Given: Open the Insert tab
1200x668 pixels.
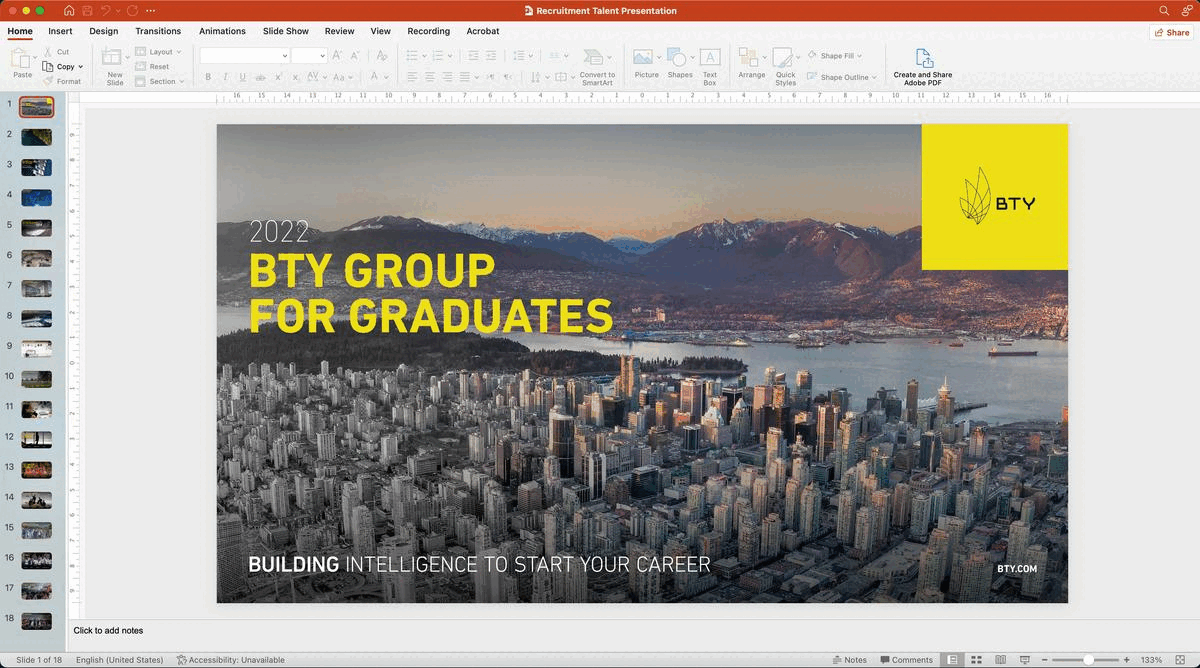Looking at the screenshot, I should (x=60, y=31).
